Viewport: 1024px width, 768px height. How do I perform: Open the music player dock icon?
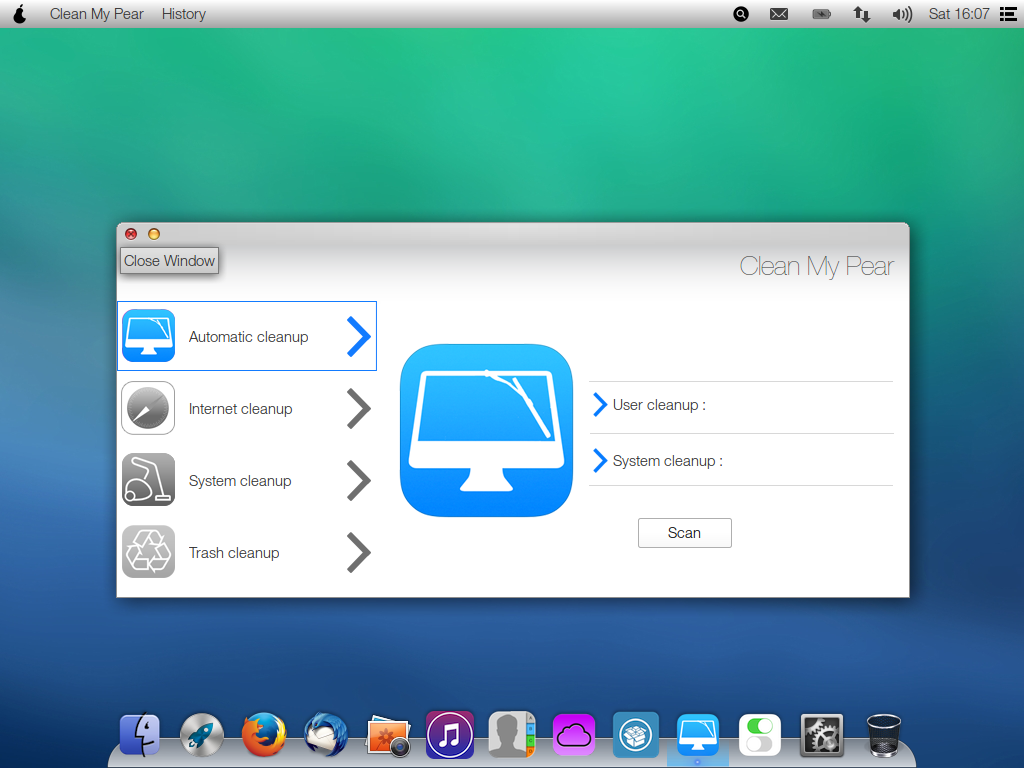(449, 735)
